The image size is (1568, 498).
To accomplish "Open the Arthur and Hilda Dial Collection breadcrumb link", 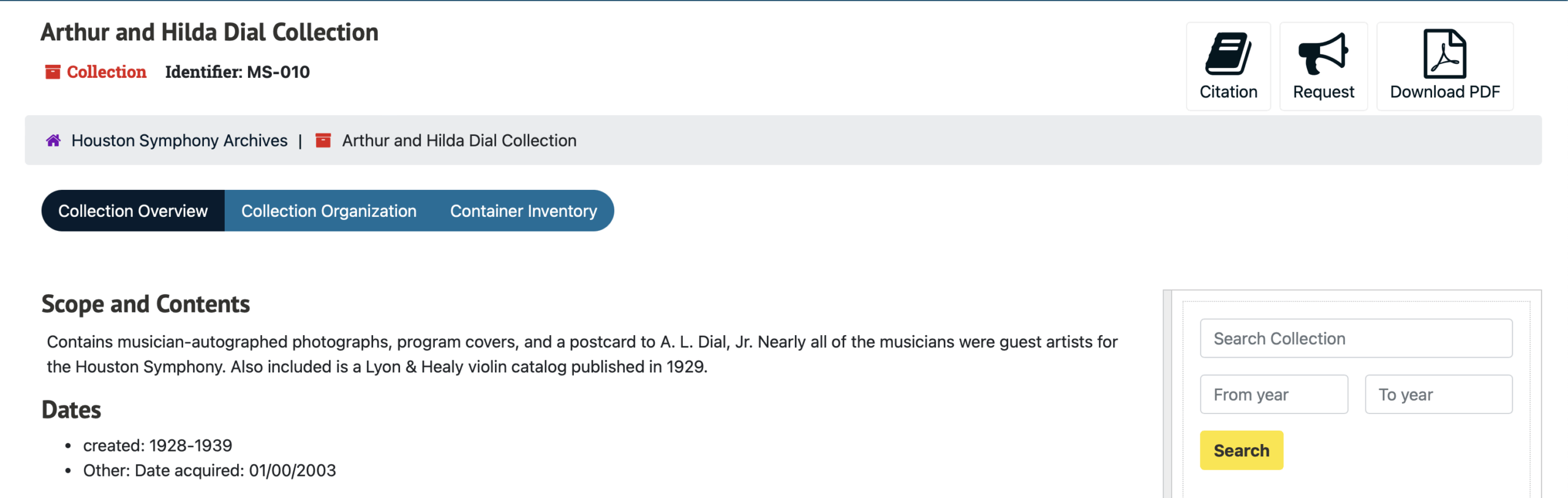I will click(x=459, y=141).
